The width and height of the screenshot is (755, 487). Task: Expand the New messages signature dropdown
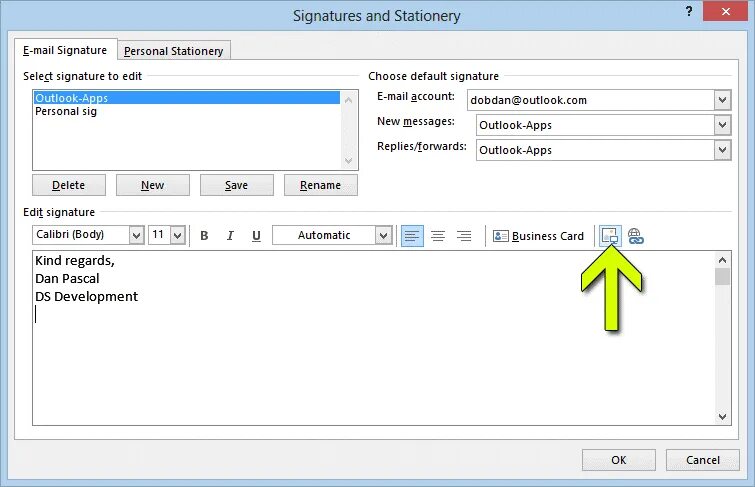tap(722, 125)
